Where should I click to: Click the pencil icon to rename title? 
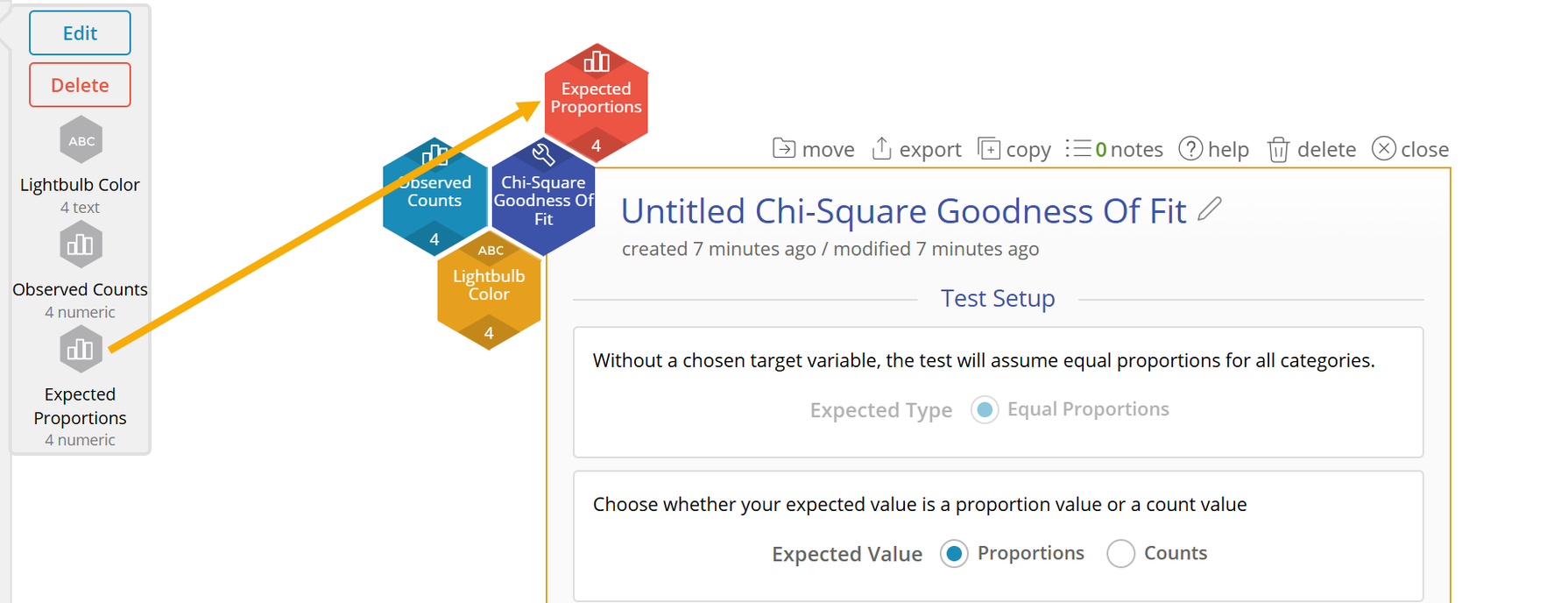tap(1210, 209)
